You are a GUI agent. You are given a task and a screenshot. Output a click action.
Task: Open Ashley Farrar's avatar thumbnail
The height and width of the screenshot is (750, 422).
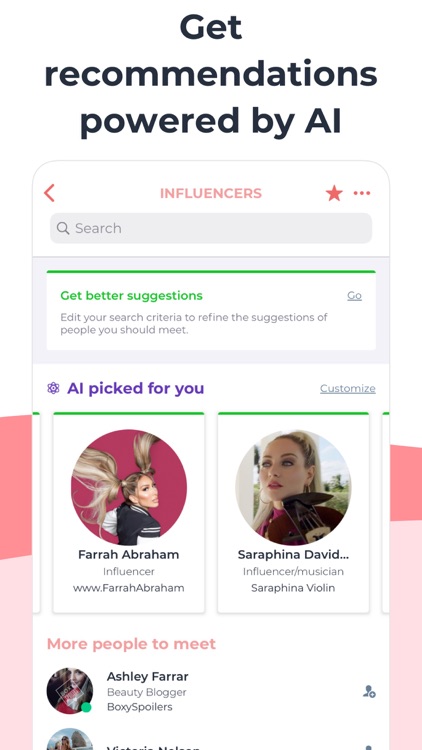70,691
